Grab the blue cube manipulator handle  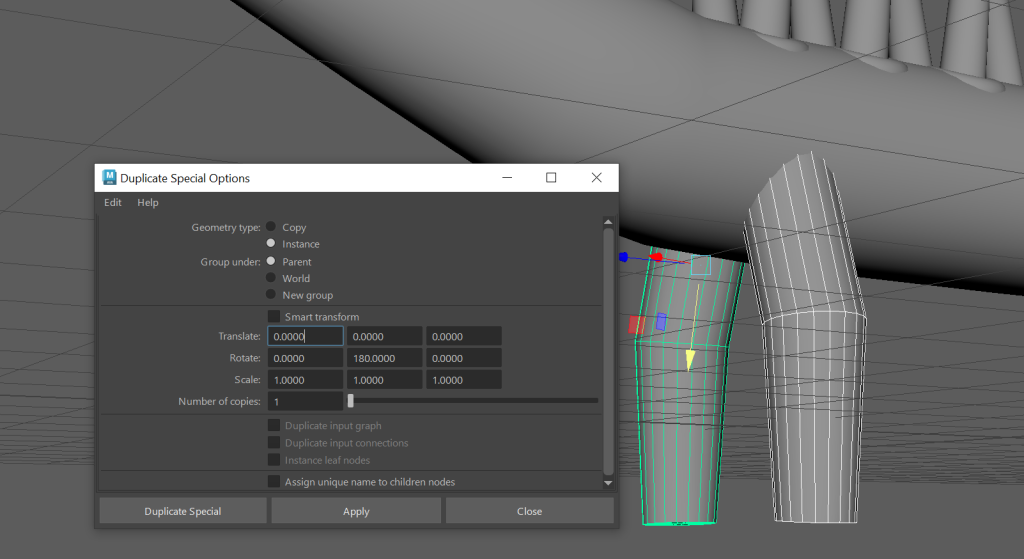click(623, 257)
